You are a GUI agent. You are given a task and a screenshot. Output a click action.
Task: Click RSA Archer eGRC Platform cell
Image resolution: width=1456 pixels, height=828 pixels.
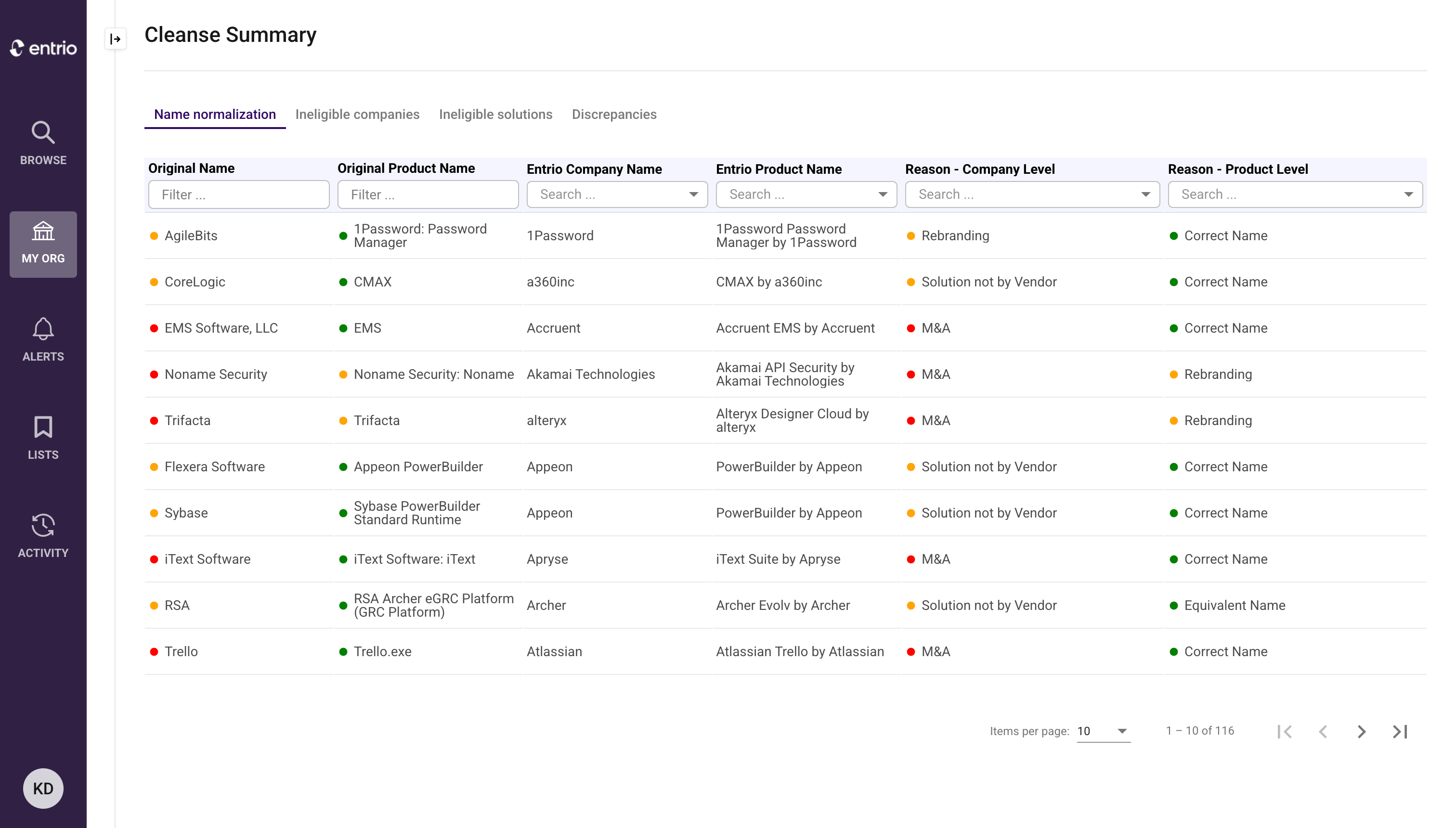[x=433, y=605]
